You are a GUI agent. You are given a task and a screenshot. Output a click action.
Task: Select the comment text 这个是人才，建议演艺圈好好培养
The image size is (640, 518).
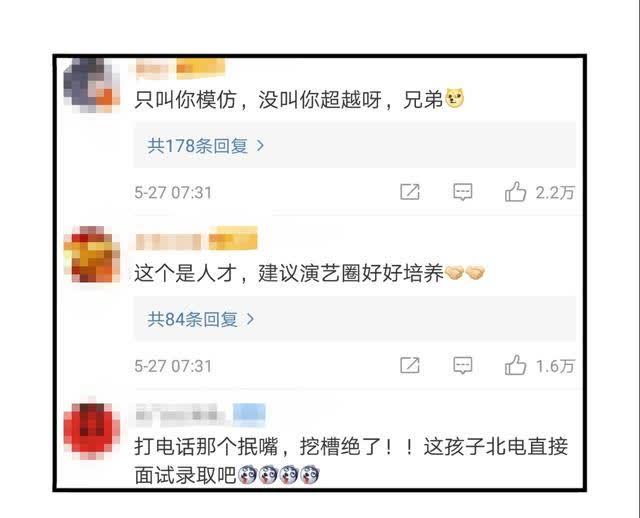tap(289, 273)
